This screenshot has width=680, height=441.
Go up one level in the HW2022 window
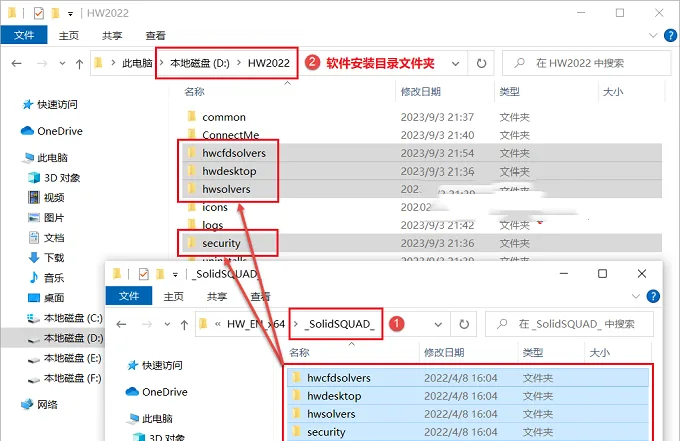point(79,64)
